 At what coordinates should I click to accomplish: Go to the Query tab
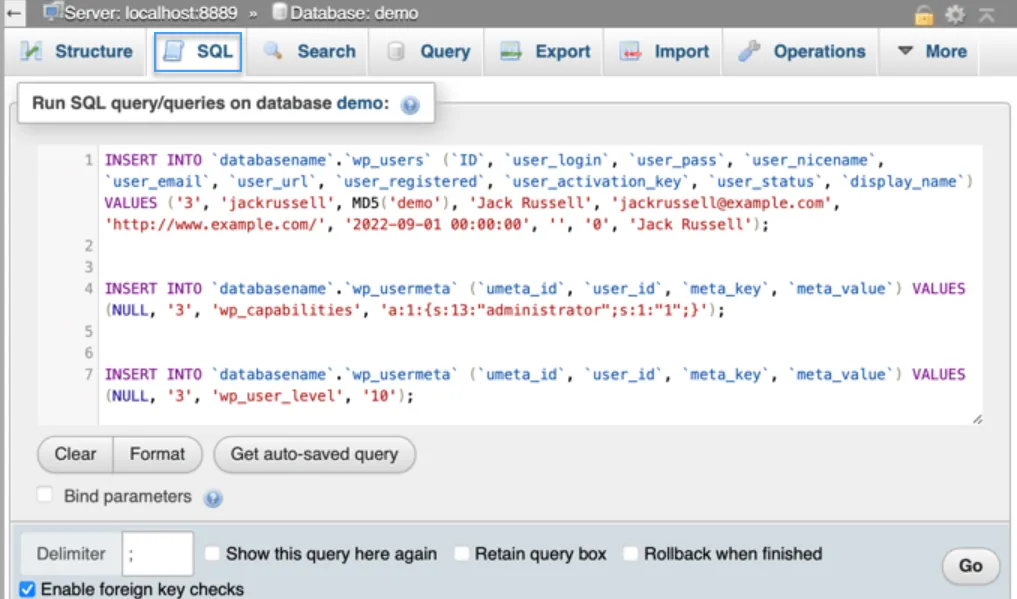point(428,51)
